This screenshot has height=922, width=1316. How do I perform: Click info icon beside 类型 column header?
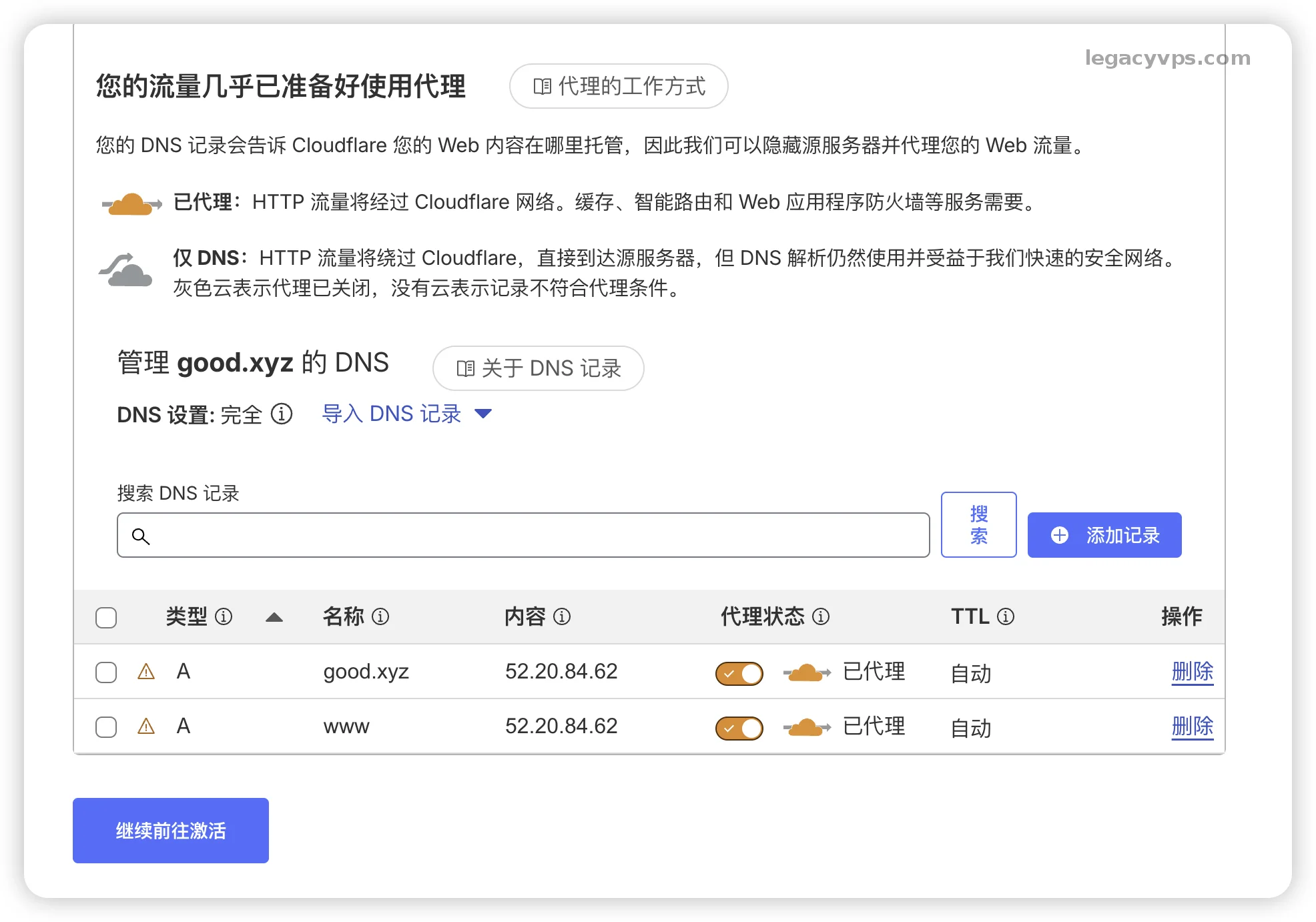coord(224,616)
